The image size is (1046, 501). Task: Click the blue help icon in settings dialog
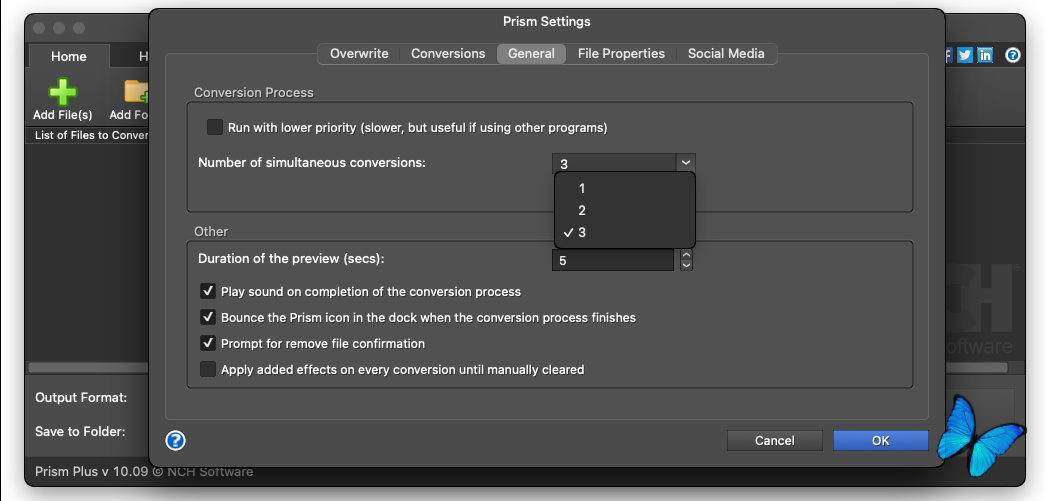point(175,440)
